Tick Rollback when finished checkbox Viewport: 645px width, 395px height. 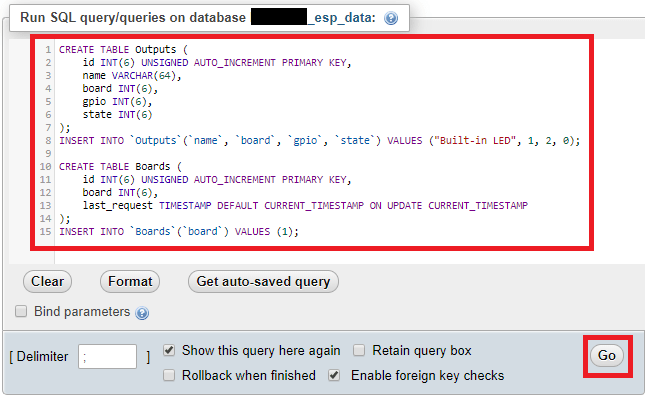click(169, 375)
